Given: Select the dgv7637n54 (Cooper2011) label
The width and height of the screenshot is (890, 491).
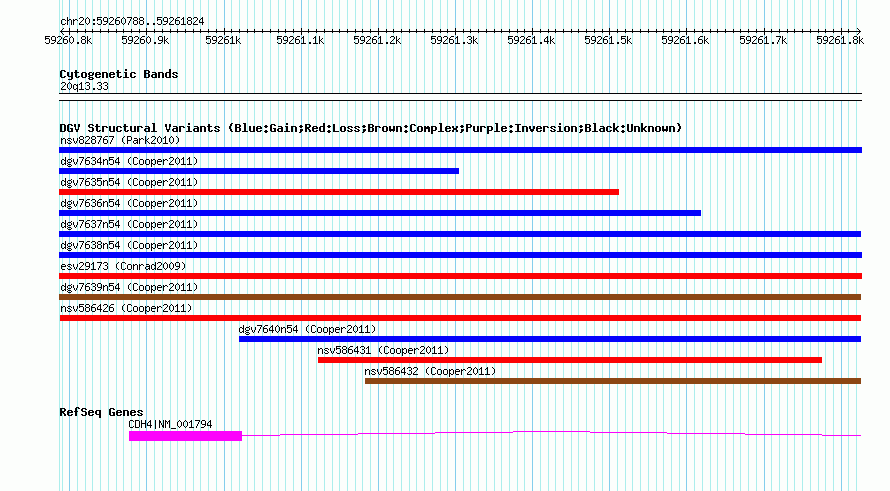Looking at the screenshot, I should (129, 224).
